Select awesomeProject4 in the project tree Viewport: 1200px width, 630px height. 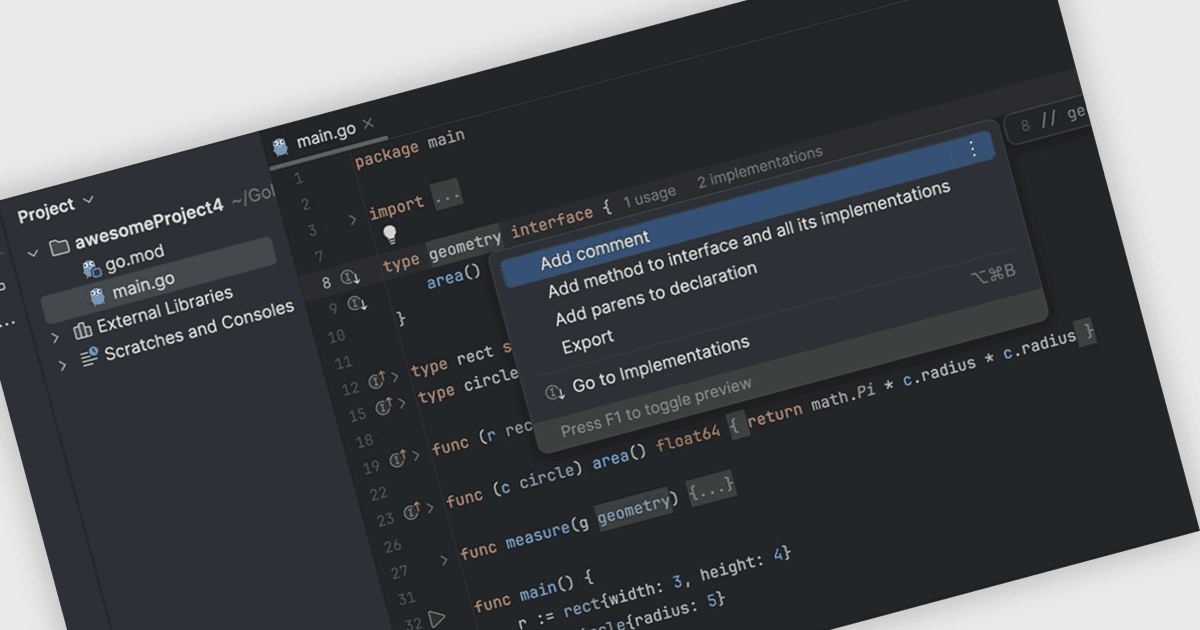tap(151, 224)
